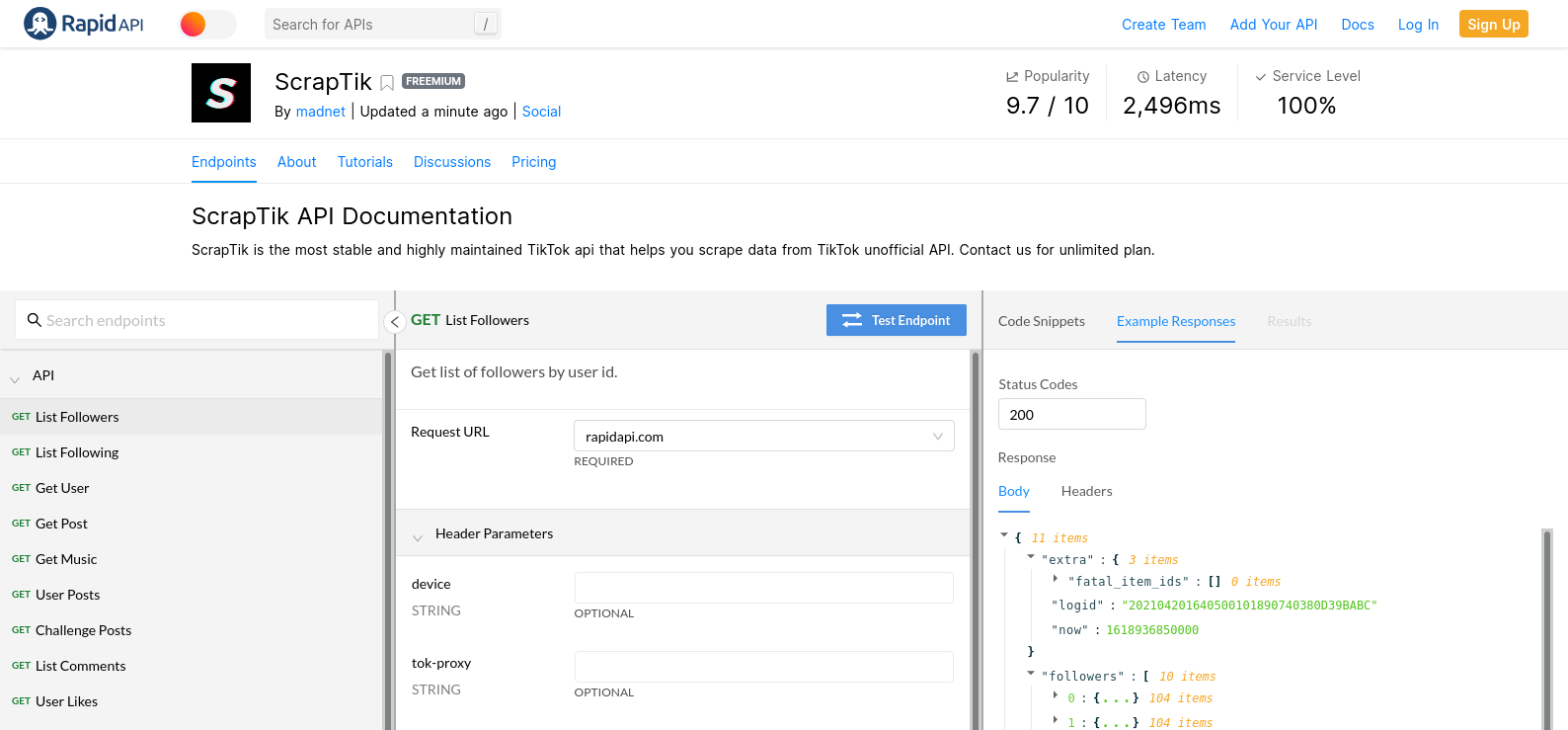Open the RapidAPI home logo
Viewport: 1568px width, 730px height.
point(84,24)
